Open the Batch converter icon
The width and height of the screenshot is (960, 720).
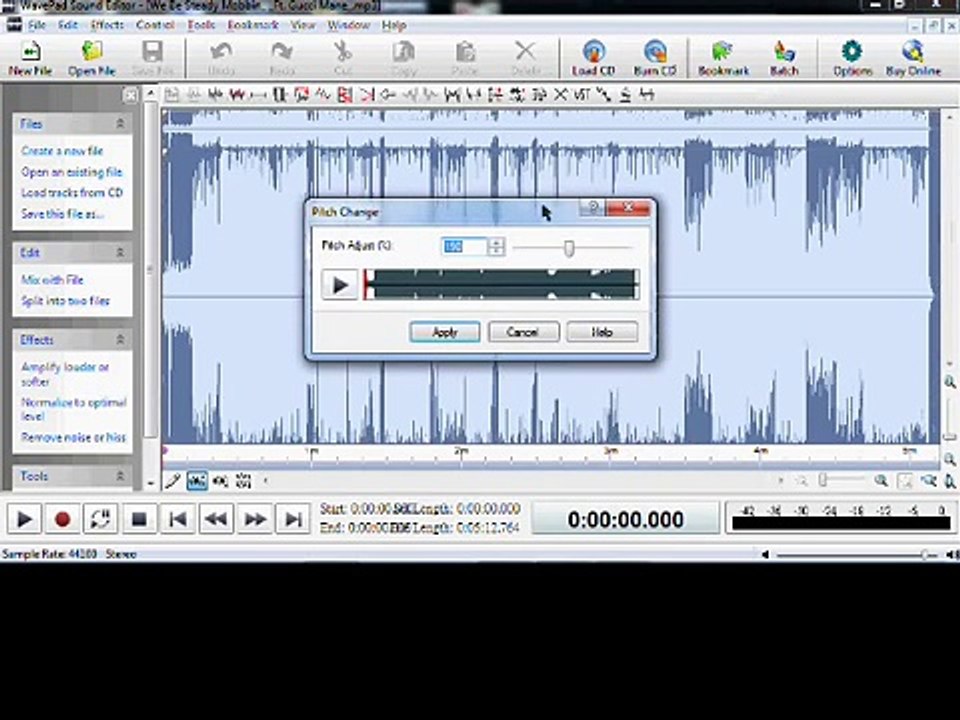pyautogui.click(x=784, y=58)
